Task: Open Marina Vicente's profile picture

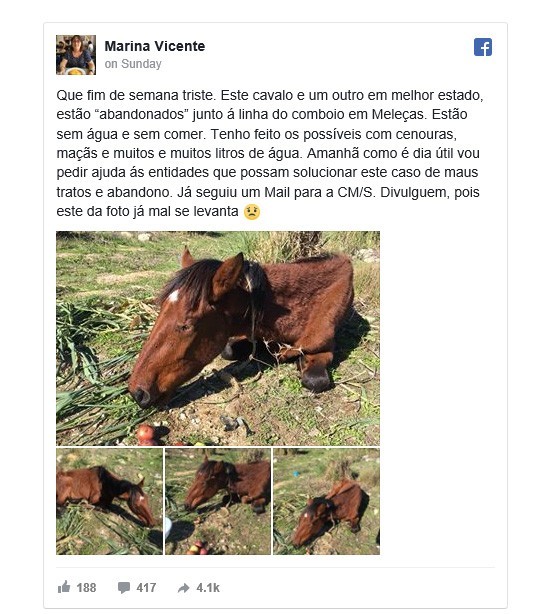Action: click(76, 55)
